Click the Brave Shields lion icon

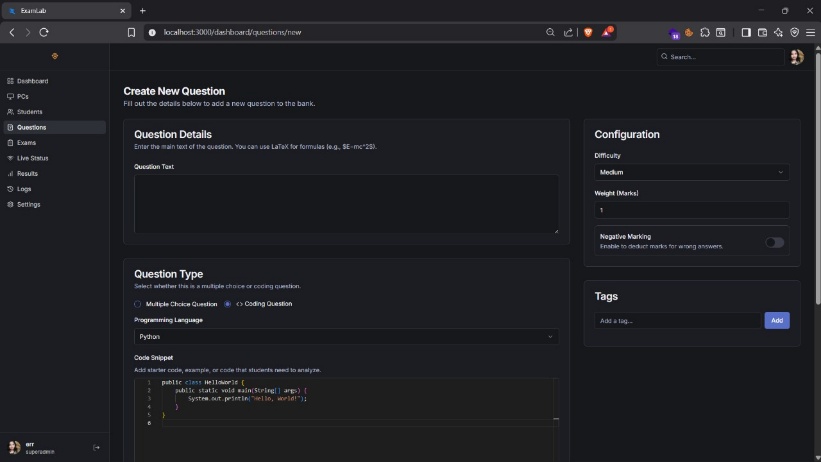(x=589, y=32)
